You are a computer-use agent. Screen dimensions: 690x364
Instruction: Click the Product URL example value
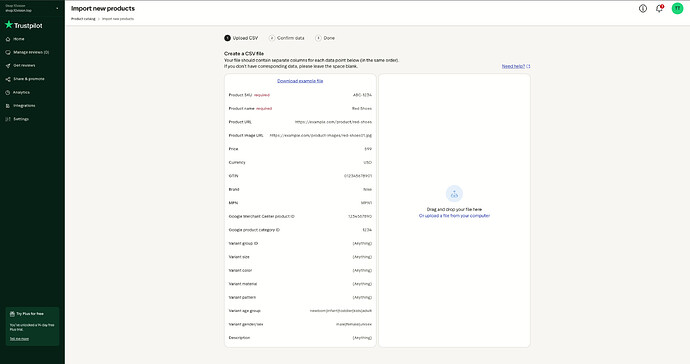pyautogui.click(x=333, y=122)
